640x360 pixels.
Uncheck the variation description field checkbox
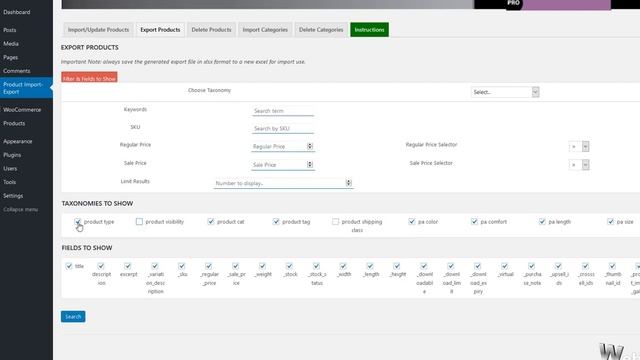click(x=155, y=266)
